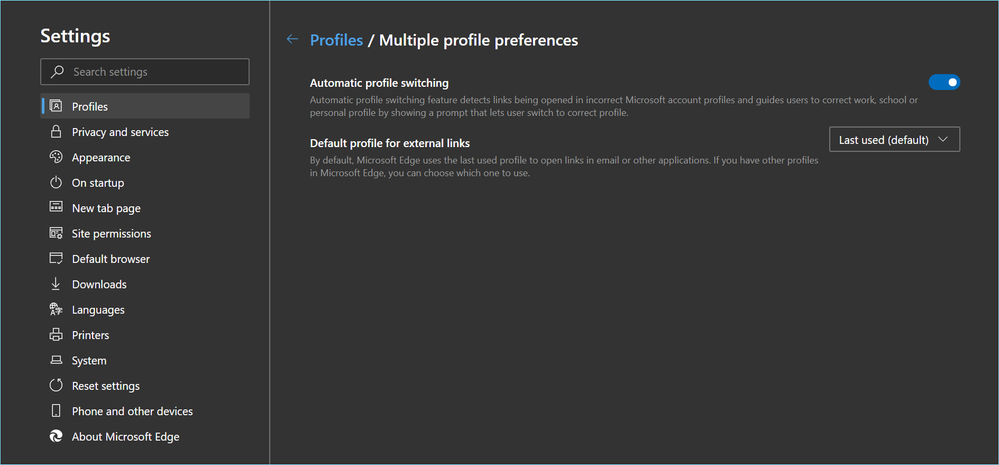Click the On startup power icon
This screenshot has height=465, width=999.
[56, 183]
